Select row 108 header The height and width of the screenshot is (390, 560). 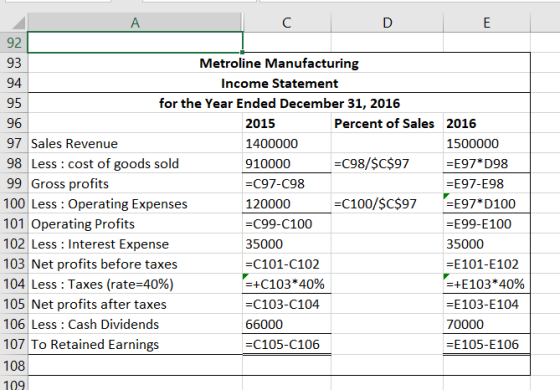pyautogui.click(x=14, y=366)
